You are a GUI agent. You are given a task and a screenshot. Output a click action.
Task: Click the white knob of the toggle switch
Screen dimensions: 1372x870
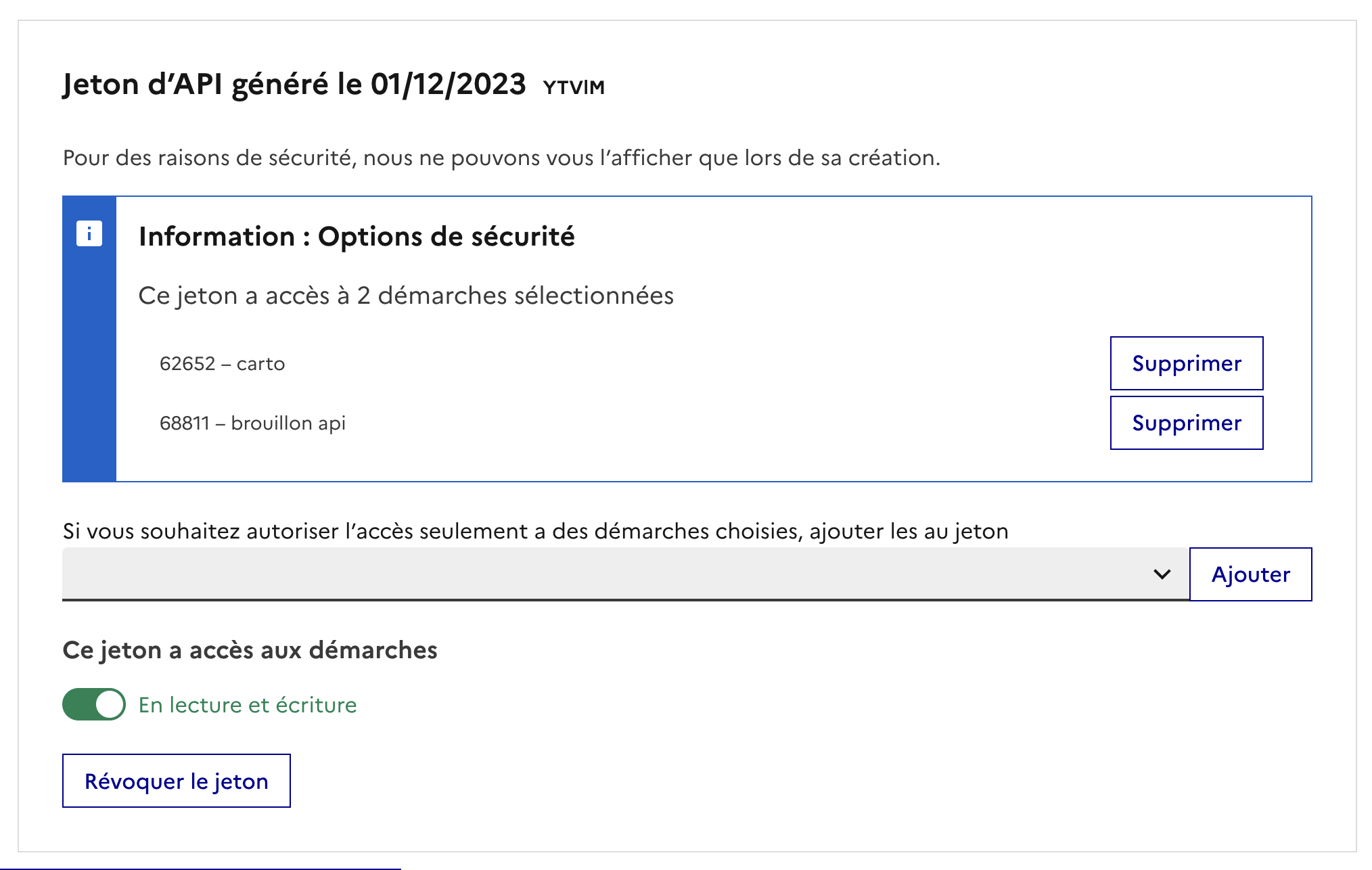coord(110,704)
